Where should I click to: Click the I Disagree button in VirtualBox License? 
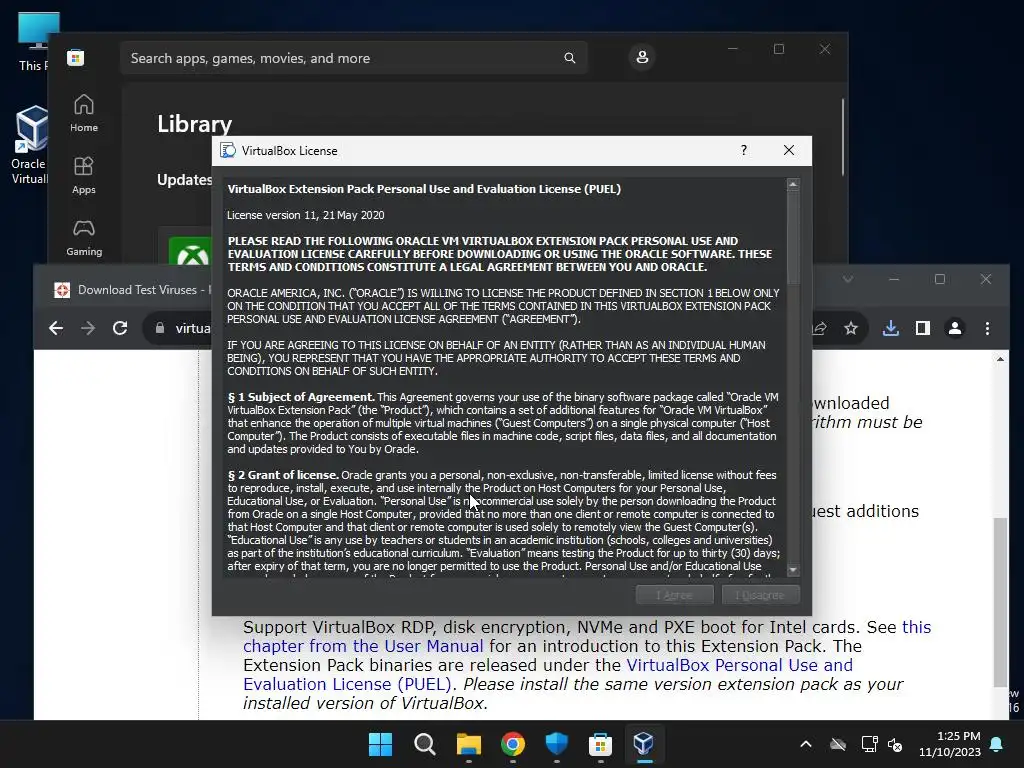coord(760,595)
